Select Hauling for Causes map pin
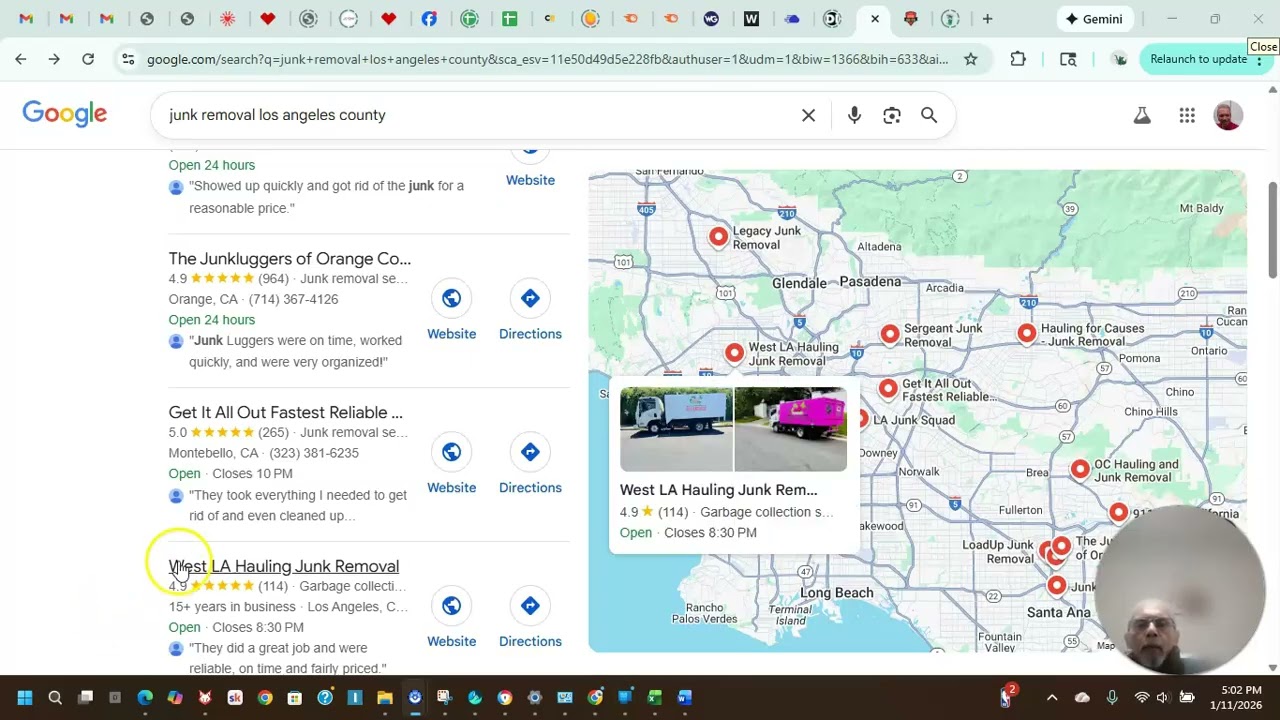This screenshot has height=720, width=1280. click(1027, 334)
